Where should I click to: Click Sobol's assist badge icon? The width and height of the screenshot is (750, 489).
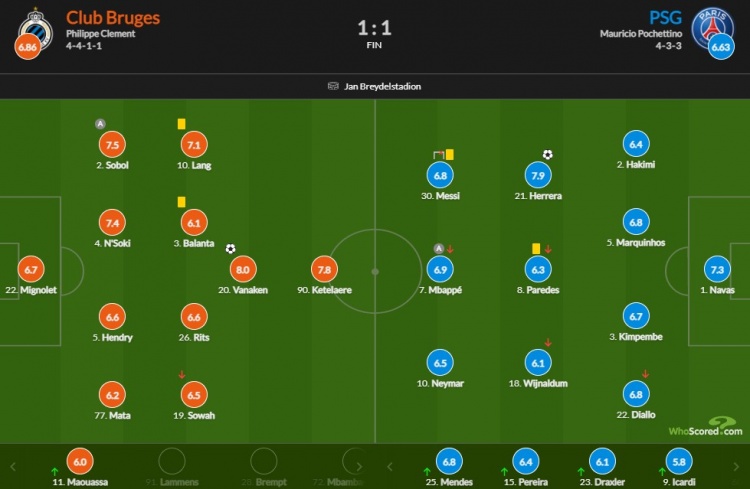point(100,124)
